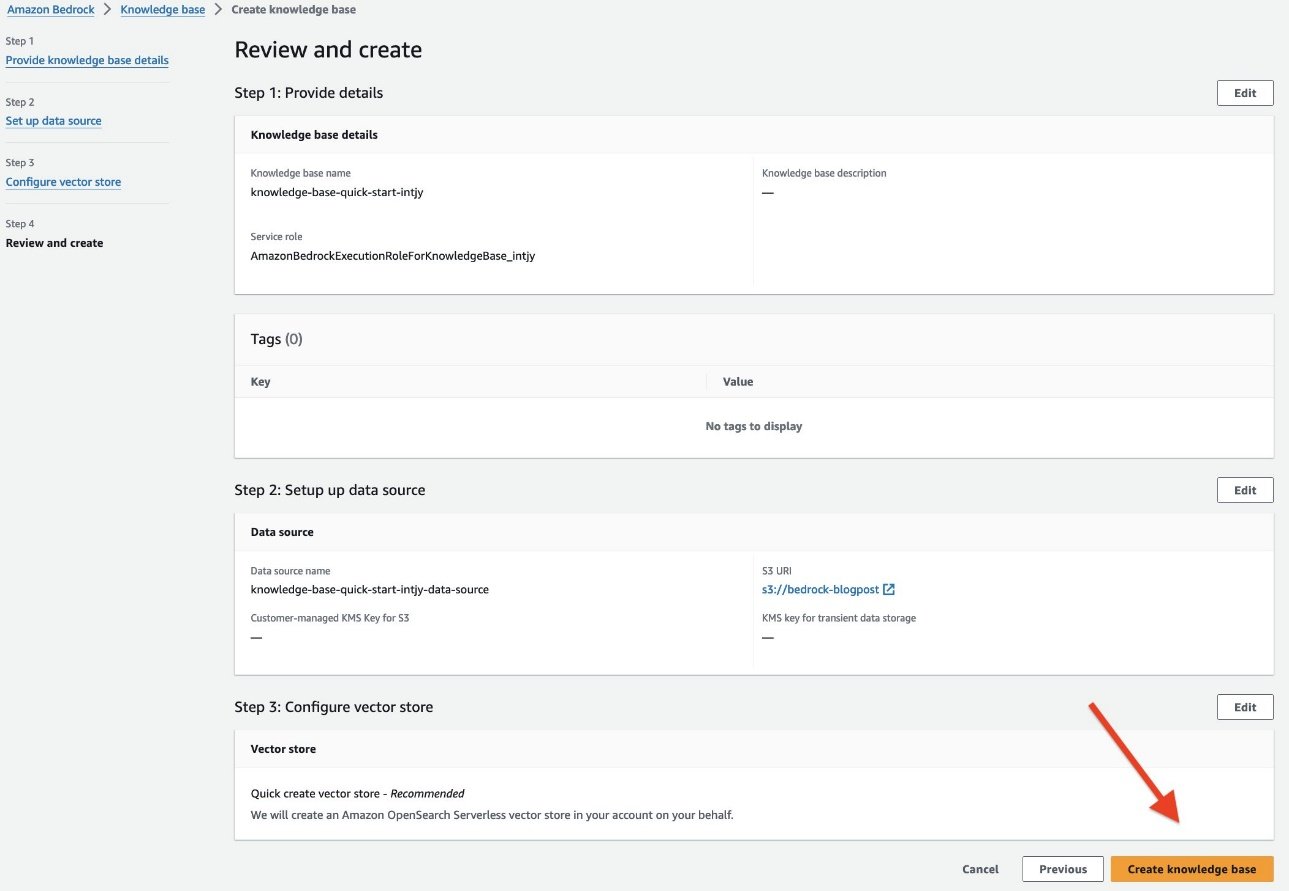Click 'KMS key for transient data storage' label

tap(839, 618)
